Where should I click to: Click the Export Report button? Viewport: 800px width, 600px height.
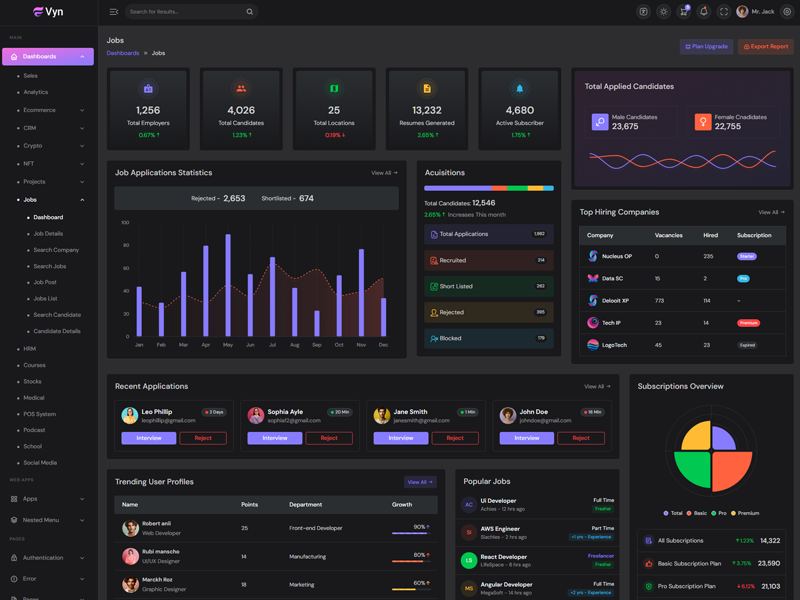[765, 47]
